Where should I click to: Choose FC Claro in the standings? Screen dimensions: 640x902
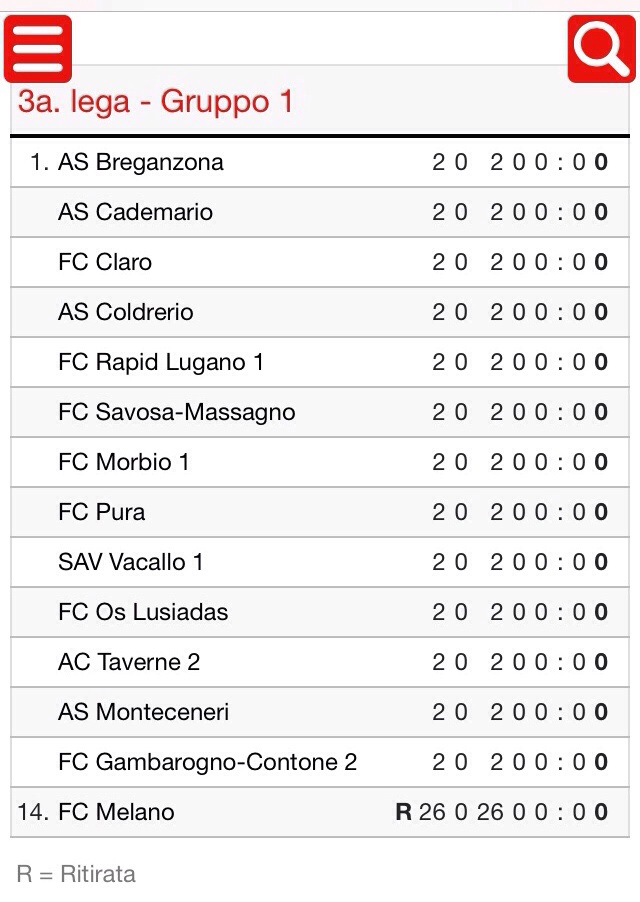tap(320, 262)
